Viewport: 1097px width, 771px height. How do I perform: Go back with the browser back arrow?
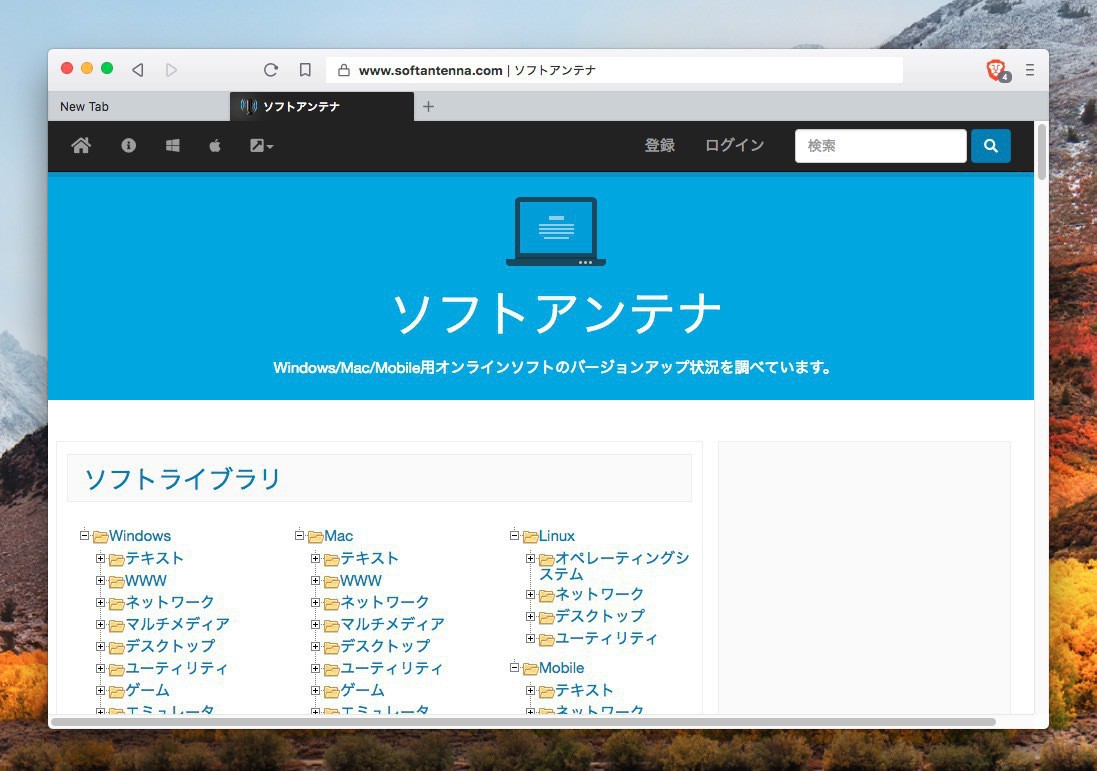tap(138, 70)
